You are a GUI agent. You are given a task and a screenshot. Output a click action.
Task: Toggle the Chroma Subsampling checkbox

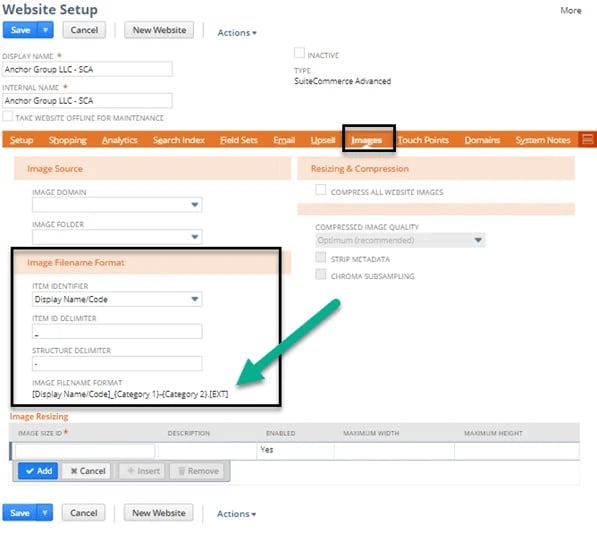pos(321,274)
